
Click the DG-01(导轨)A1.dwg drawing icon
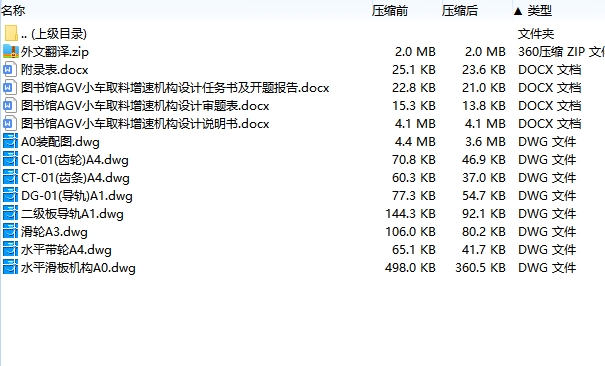pyautogui.click(x=10, y=196)
